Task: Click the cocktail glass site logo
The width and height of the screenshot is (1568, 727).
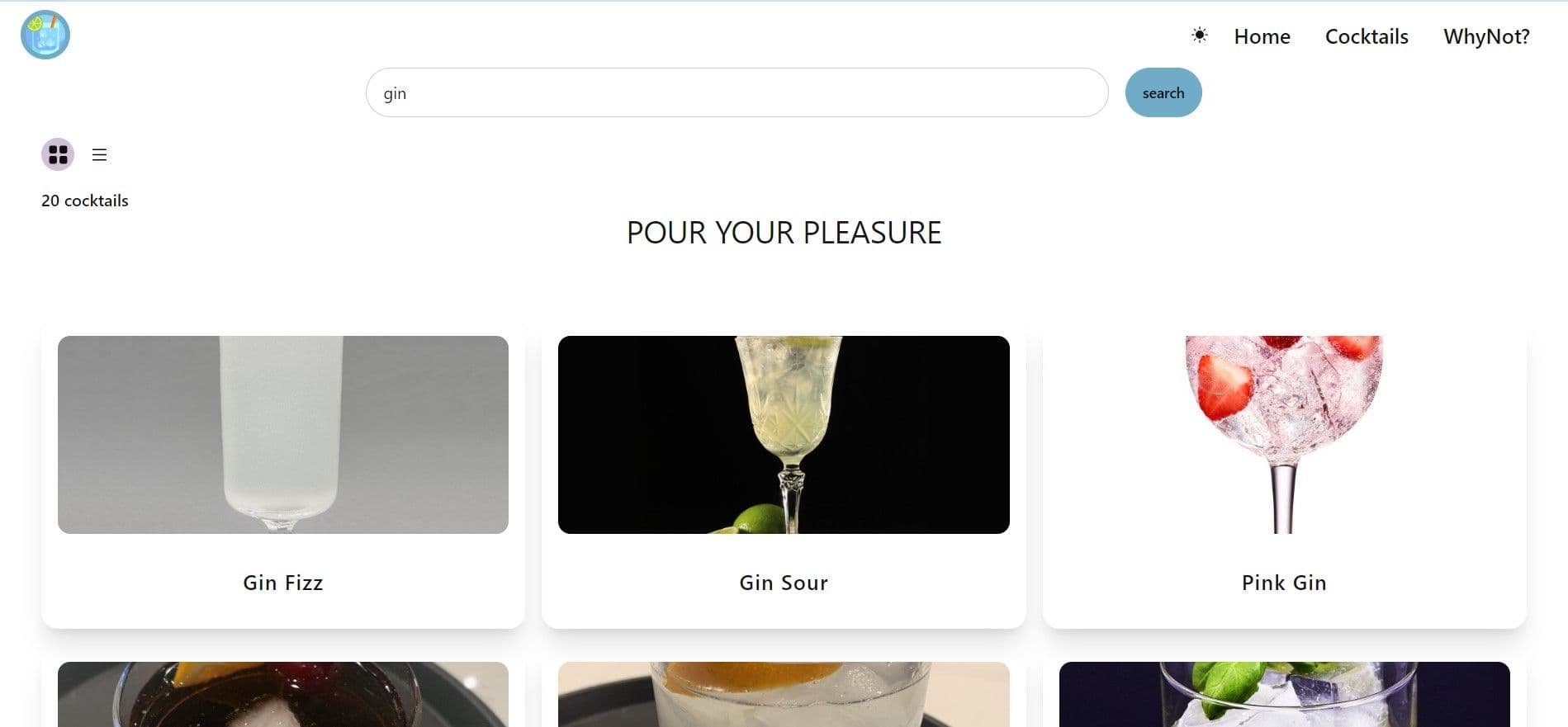Action: coord(45,35)
